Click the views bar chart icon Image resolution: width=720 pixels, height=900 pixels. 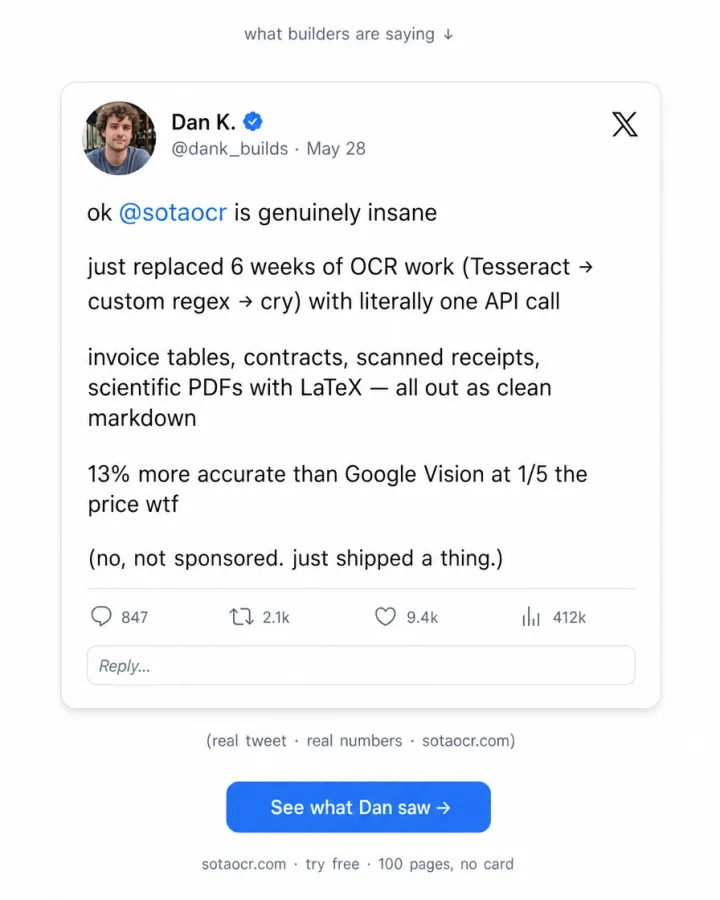[x=531, y=617]
